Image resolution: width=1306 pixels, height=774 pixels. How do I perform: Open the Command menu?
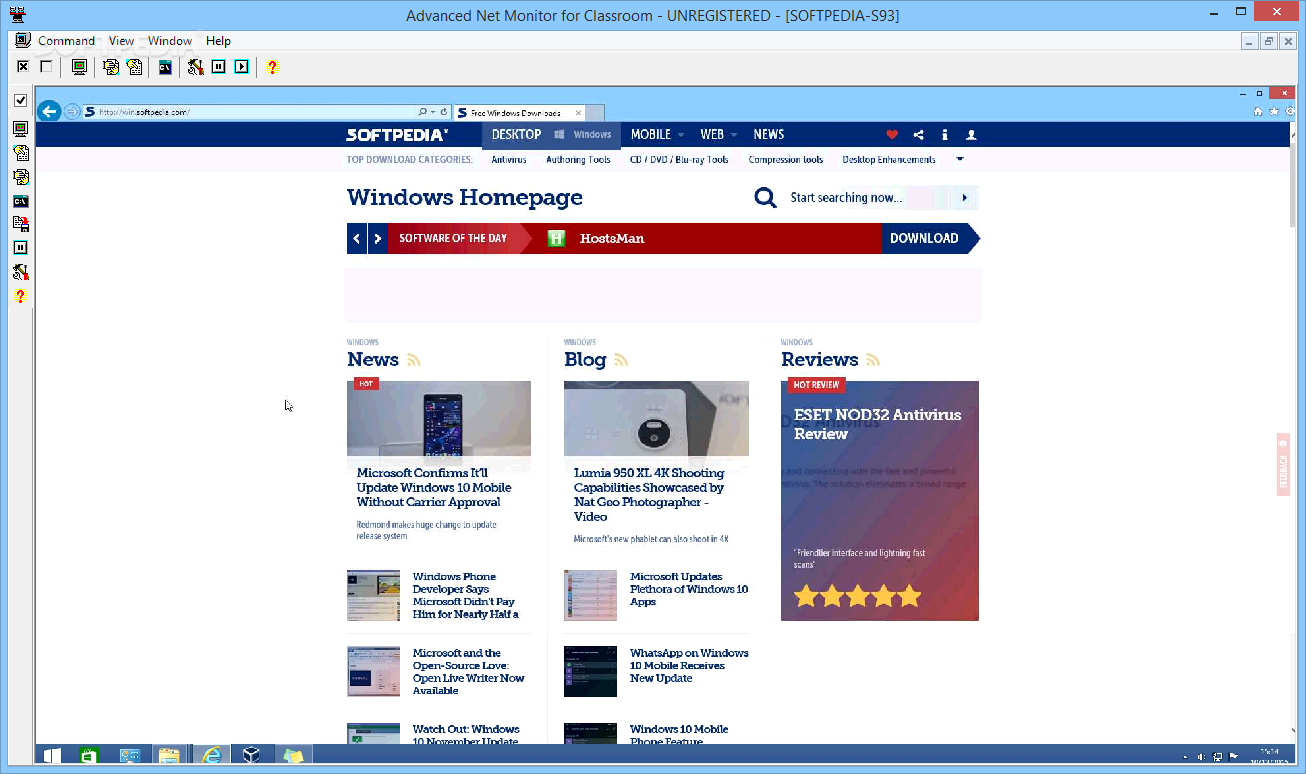[x=66, y=41]
